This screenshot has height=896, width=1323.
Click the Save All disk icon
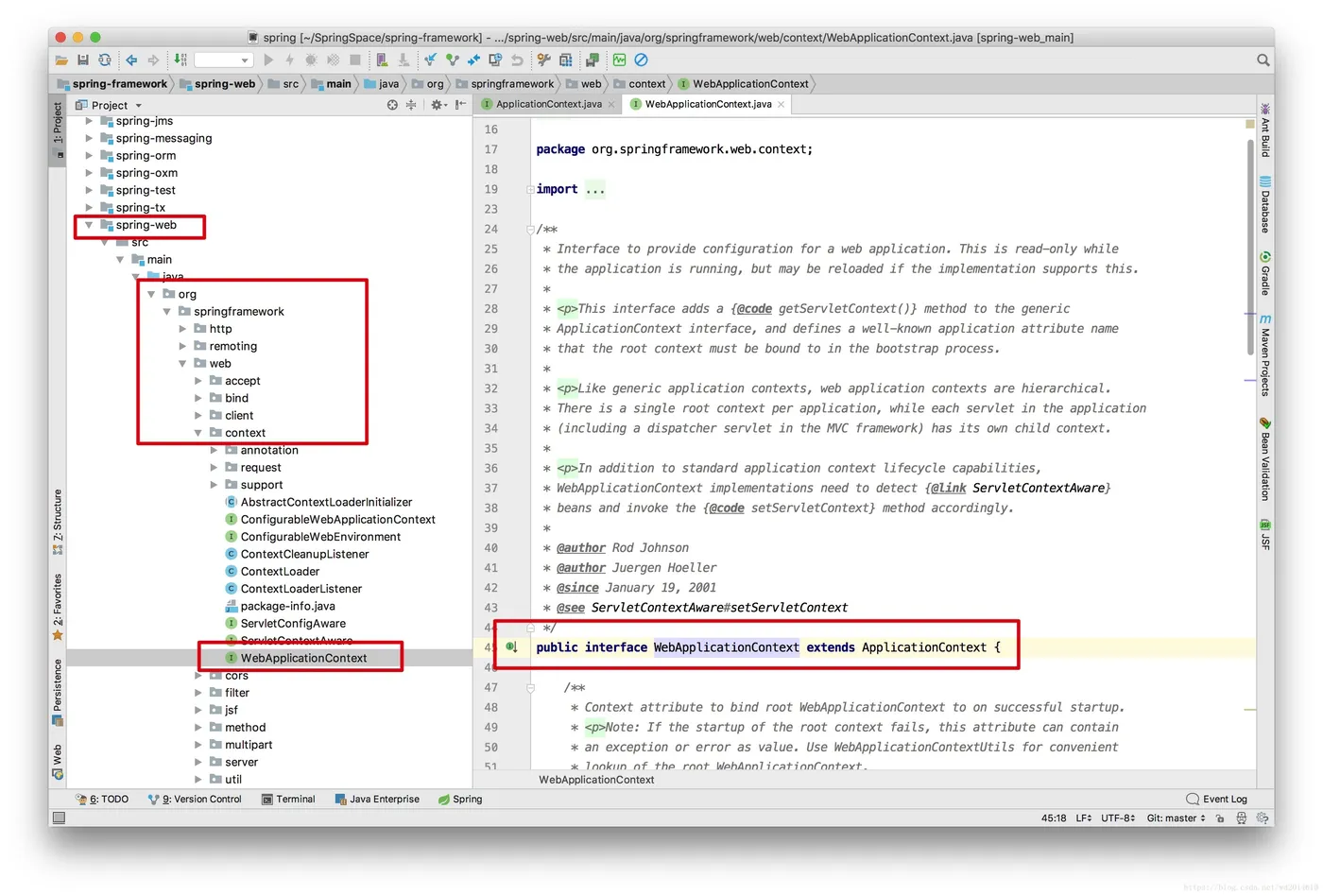83,60
